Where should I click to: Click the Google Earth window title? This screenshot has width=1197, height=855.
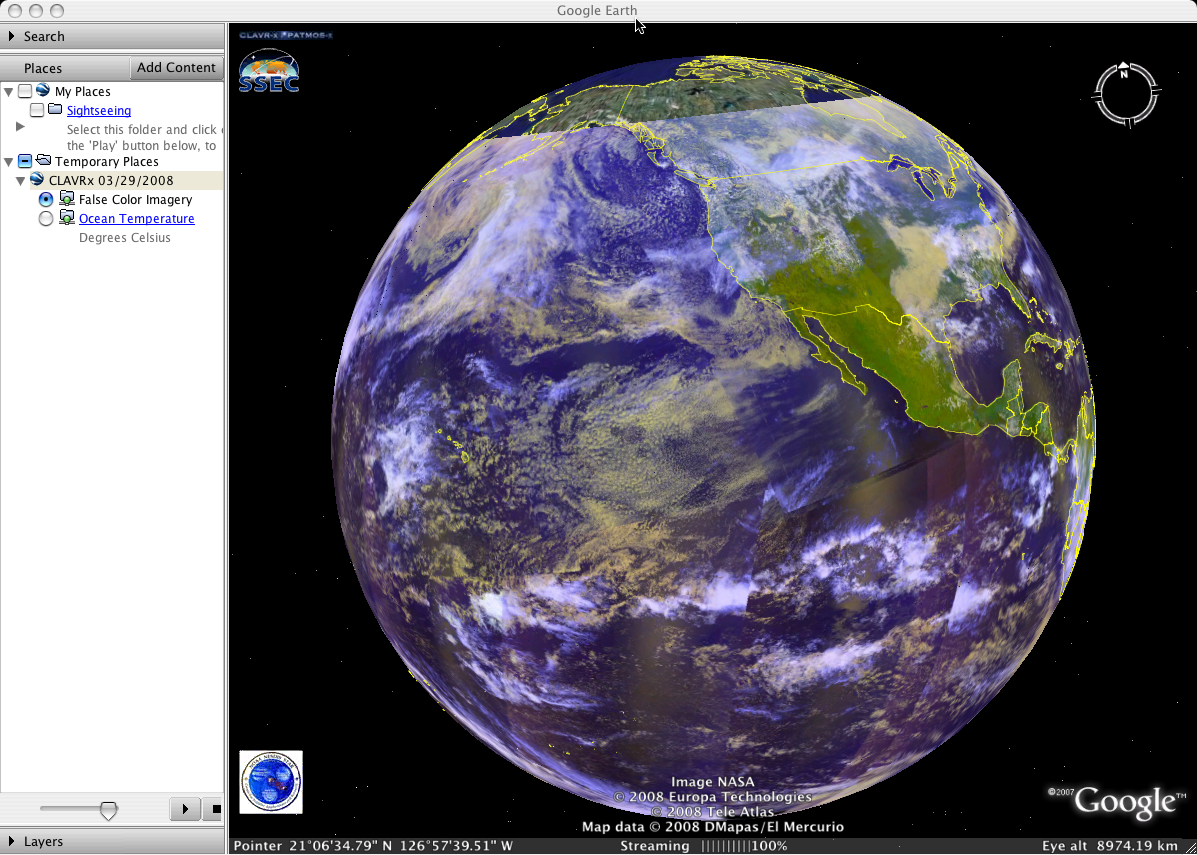[x=597, y=11]
